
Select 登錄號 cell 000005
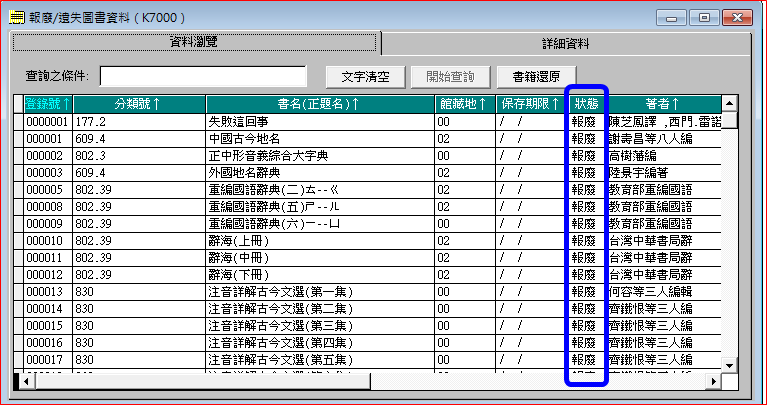coord(48,190)
